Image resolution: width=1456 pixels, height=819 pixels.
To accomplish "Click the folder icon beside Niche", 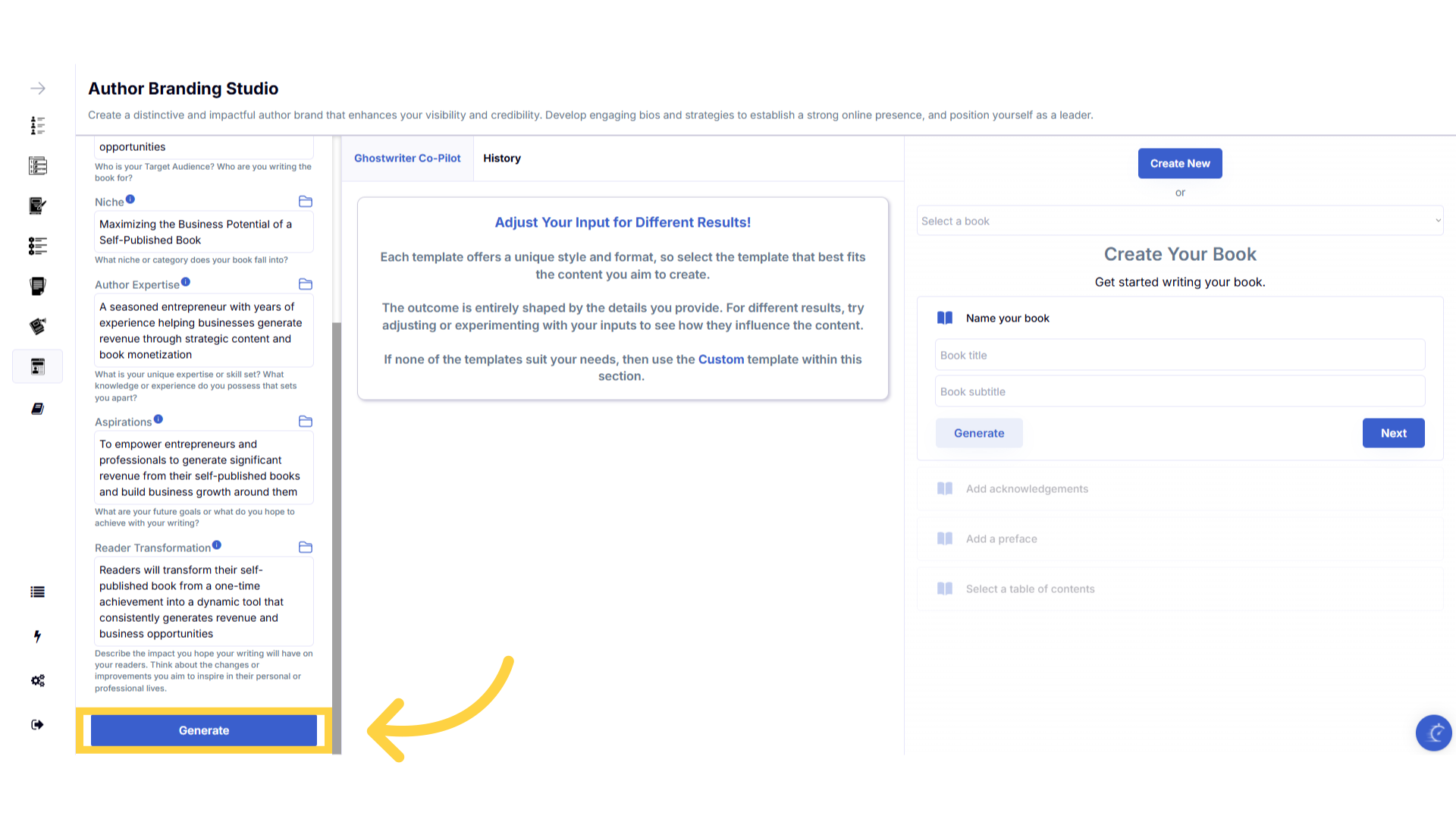I will click(306, 202).
